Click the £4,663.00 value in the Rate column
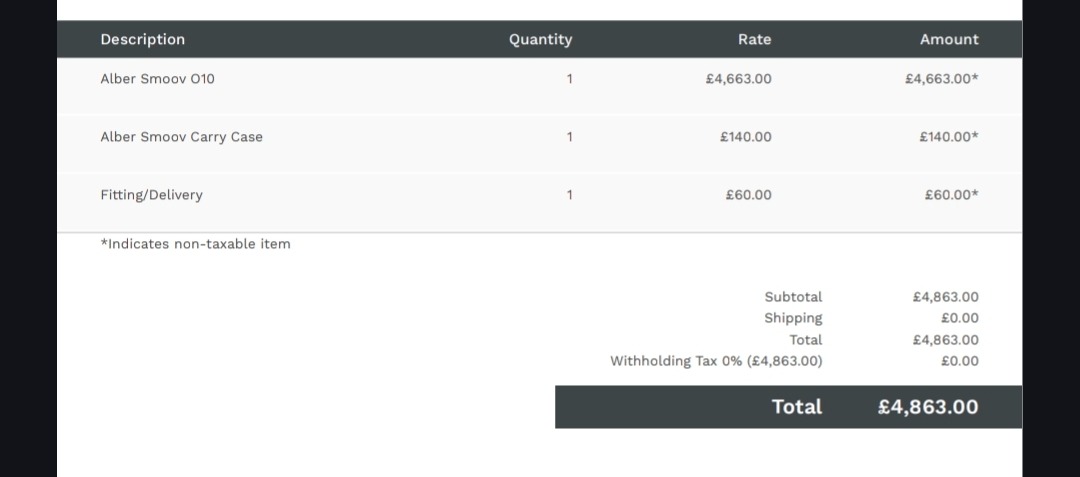The width and height of the screenshot is (1080, 477). click(x=738, y=79)
